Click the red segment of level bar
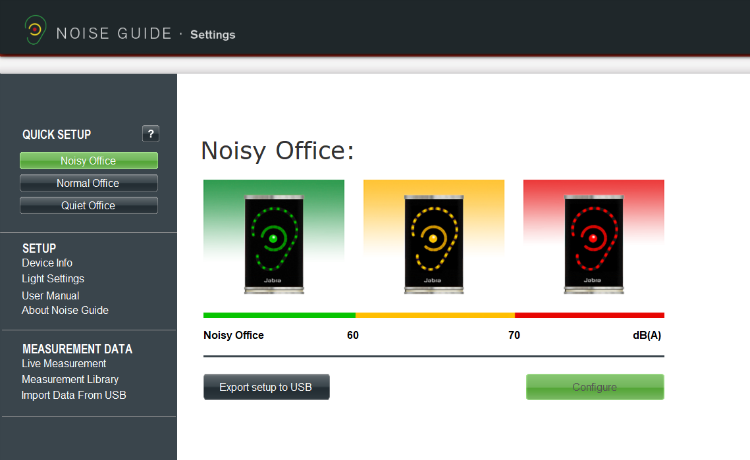 click(590, 315)
